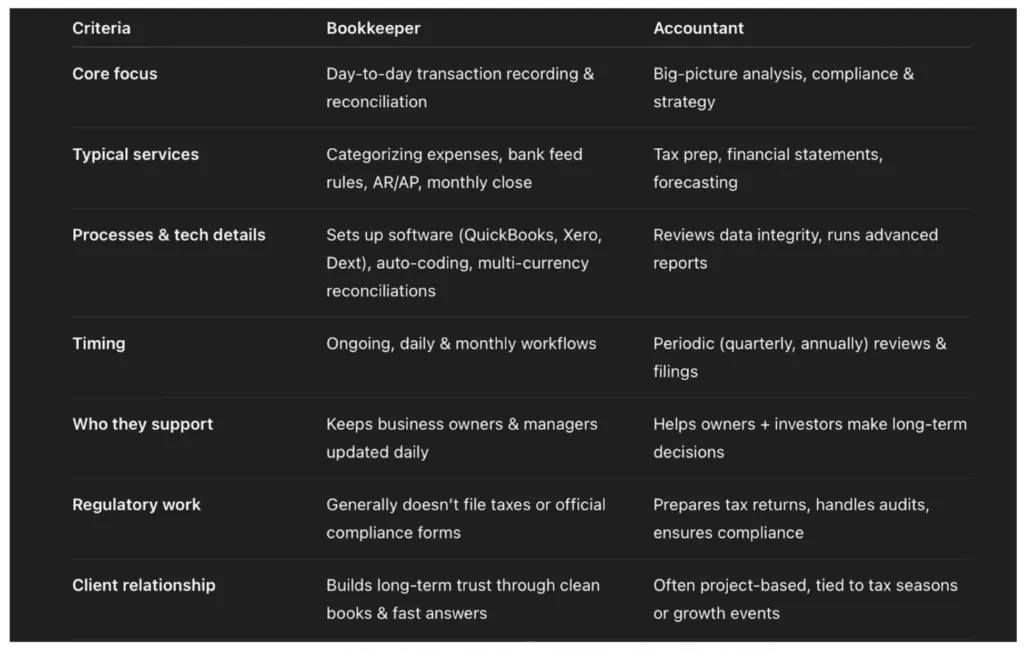1024x650 pixels.
Task: Select the Accountant column header
Action: pos(698,28)
